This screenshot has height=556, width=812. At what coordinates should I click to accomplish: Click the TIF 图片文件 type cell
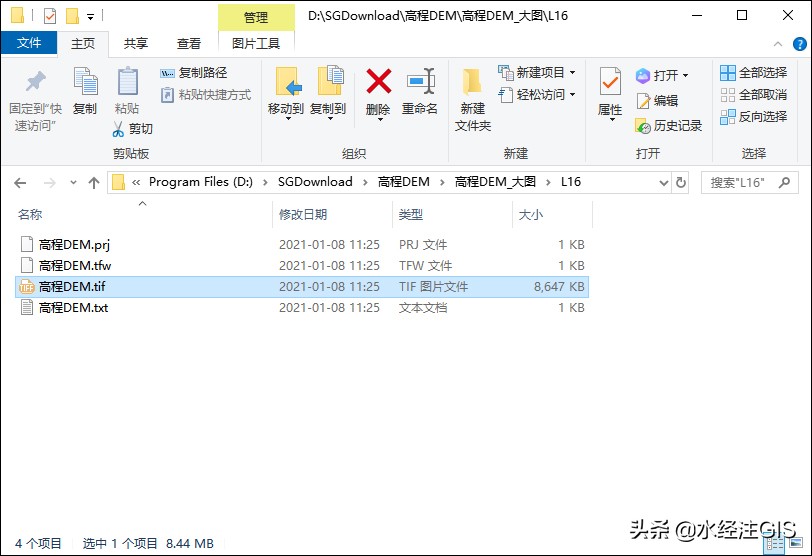click(x=433, y=286)
